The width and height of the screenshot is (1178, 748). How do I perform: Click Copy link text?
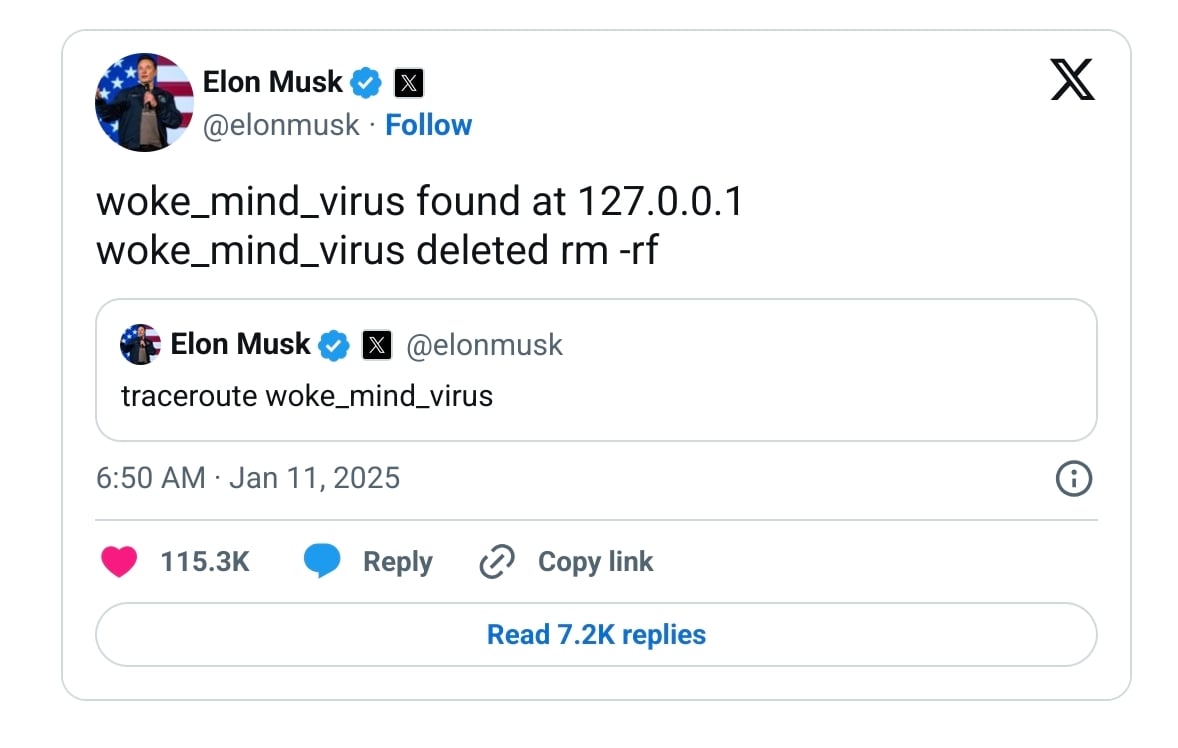click(x=595, y=562)
